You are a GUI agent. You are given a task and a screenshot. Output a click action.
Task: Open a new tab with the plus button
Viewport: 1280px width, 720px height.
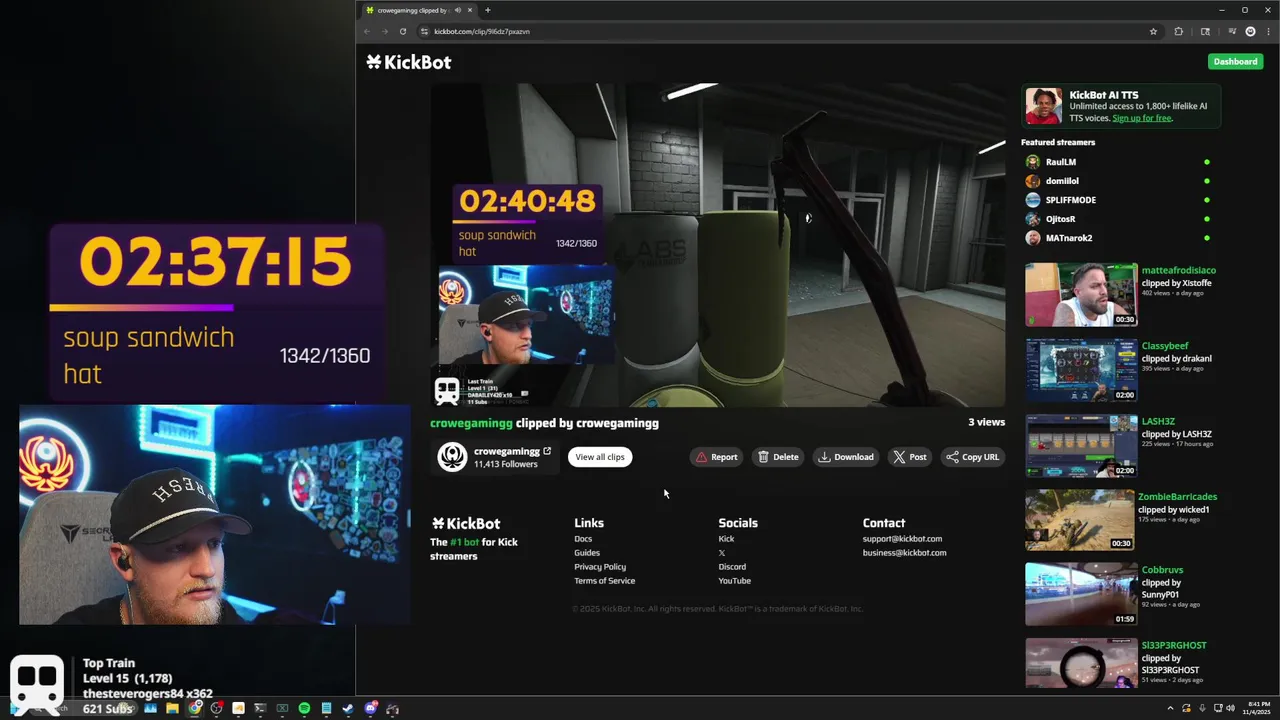pos(488,10)
